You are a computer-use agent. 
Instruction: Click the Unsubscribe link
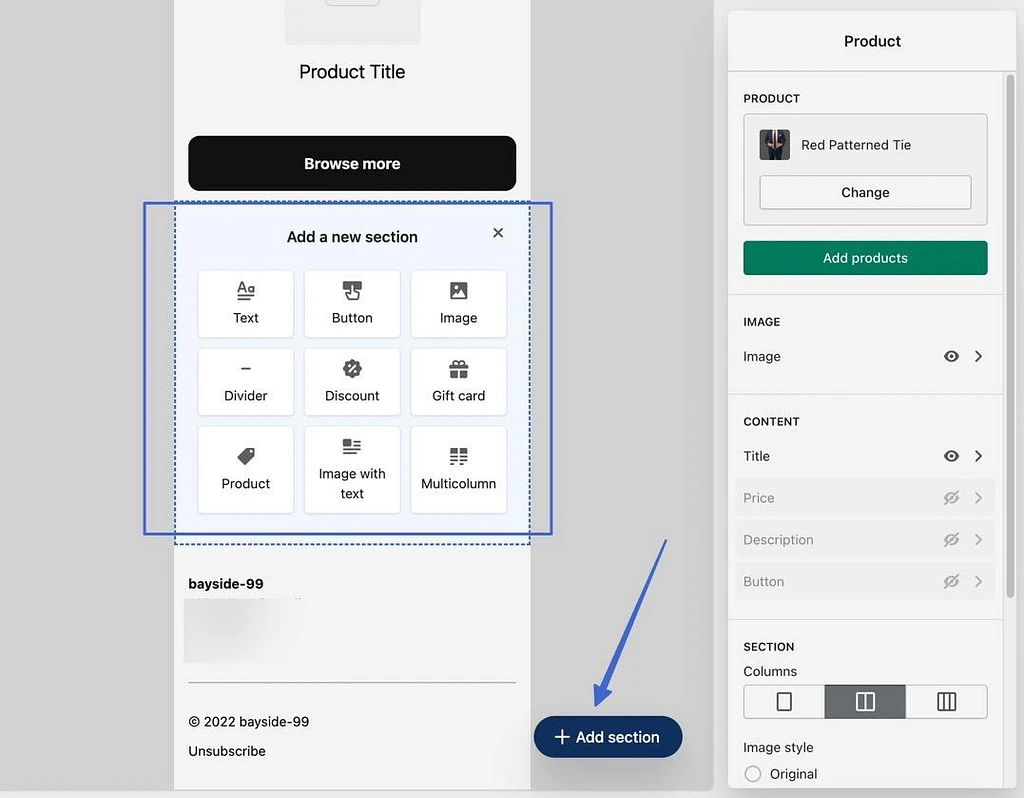click(x=227, y=751)
